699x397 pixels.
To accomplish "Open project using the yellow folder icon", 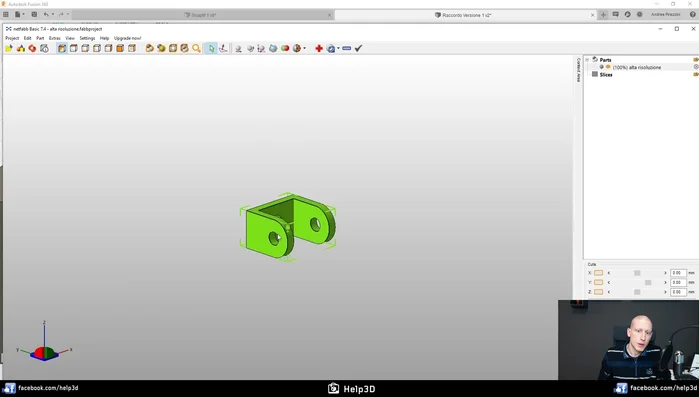I will [9, 48].
